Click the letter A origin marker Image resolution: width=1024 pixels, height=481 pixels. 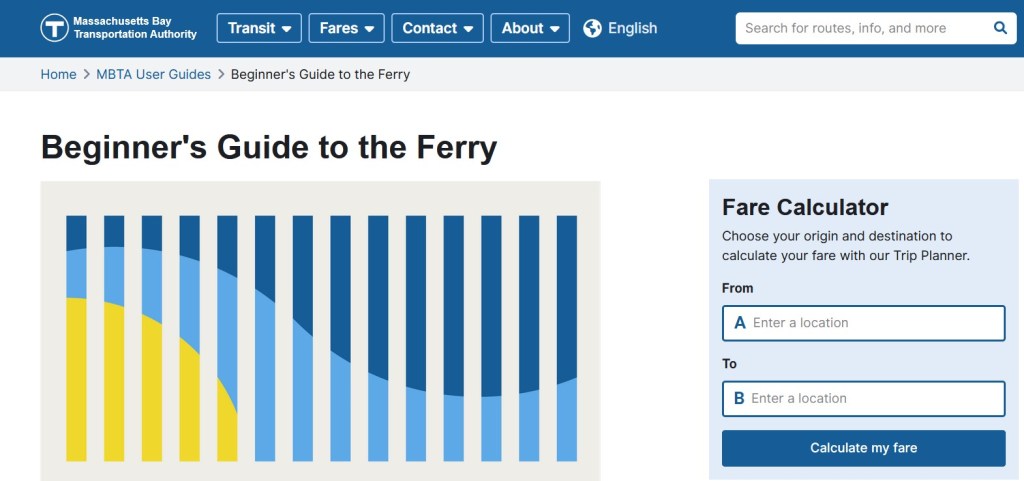(x=740, y=323)
